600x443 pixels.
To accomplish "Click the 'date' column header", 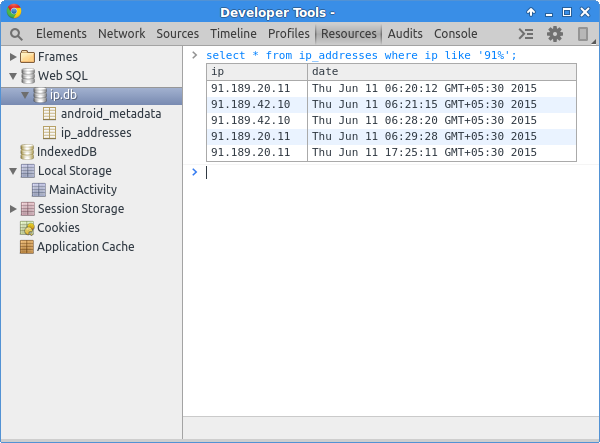I will pyautogui.click(x=442, y=72).
